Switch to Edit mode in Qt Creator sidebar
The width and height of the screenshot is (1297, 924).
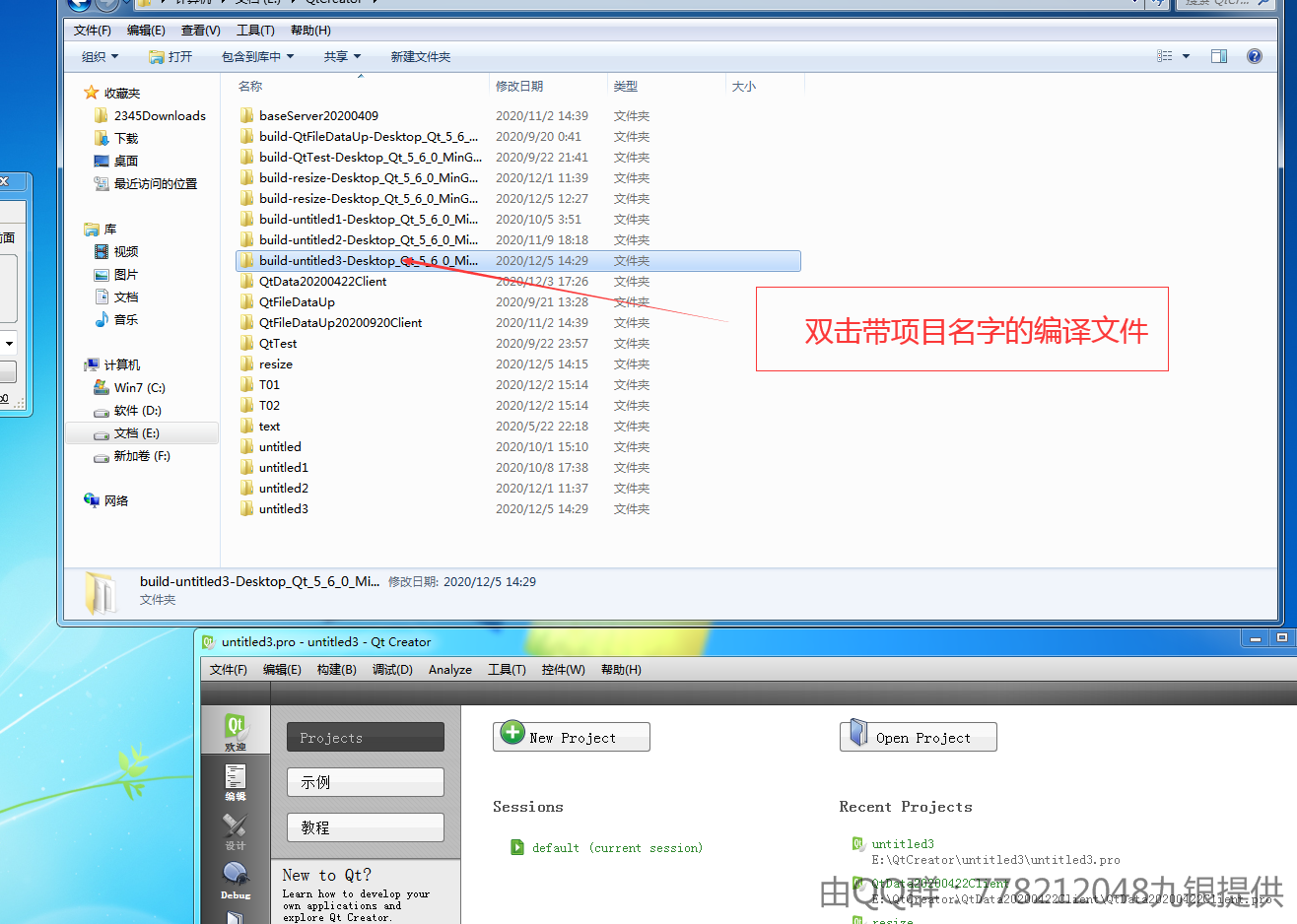(x=236, y=782)
